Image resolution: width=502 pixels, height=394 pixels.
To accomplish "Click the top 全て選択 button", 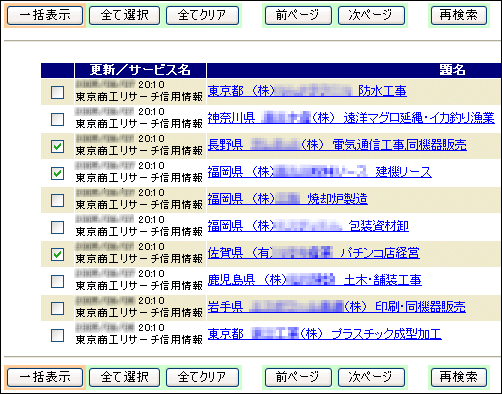I will (x=124, y=15).
